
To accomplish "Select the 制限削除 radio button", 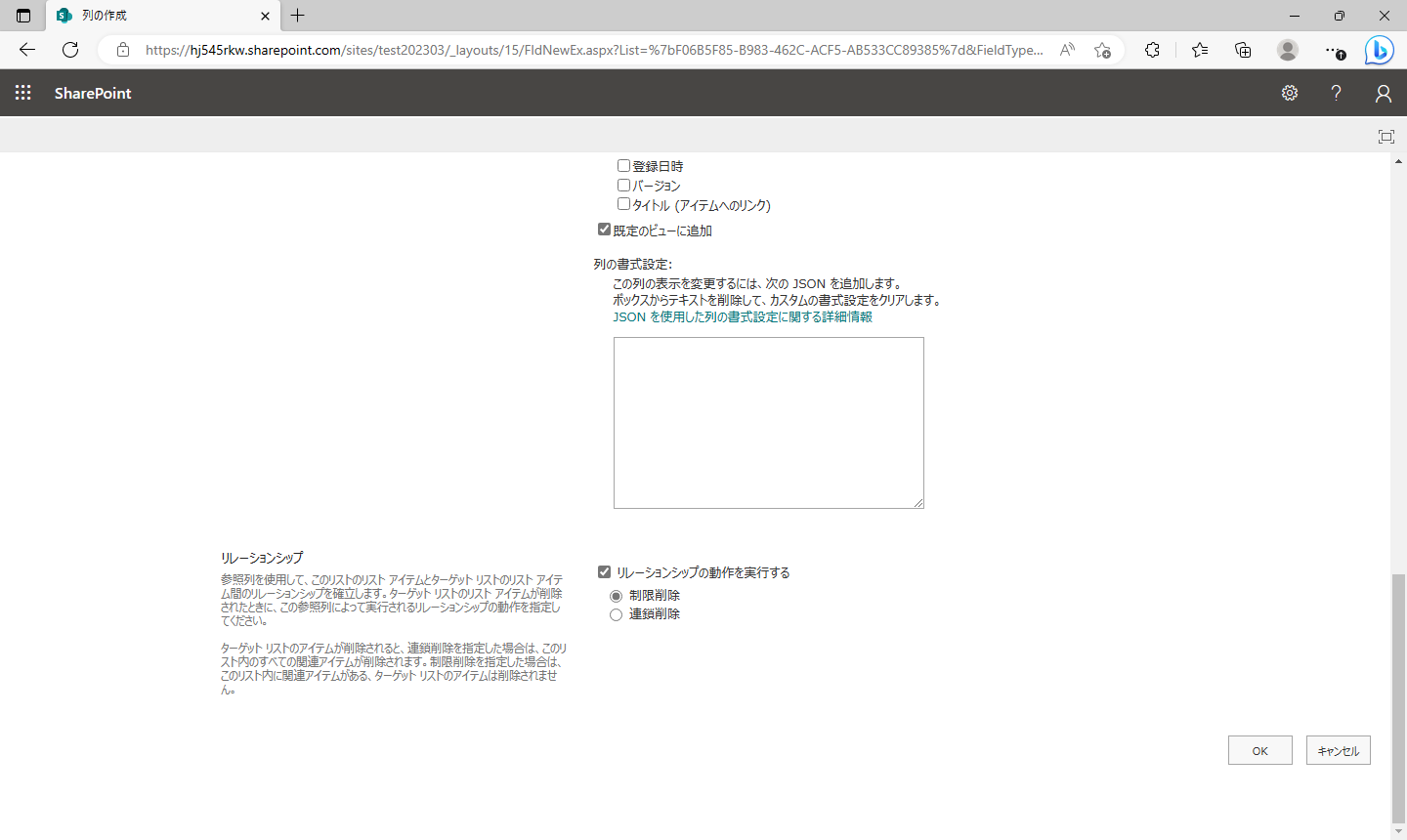I will click(x=616, y=596).
